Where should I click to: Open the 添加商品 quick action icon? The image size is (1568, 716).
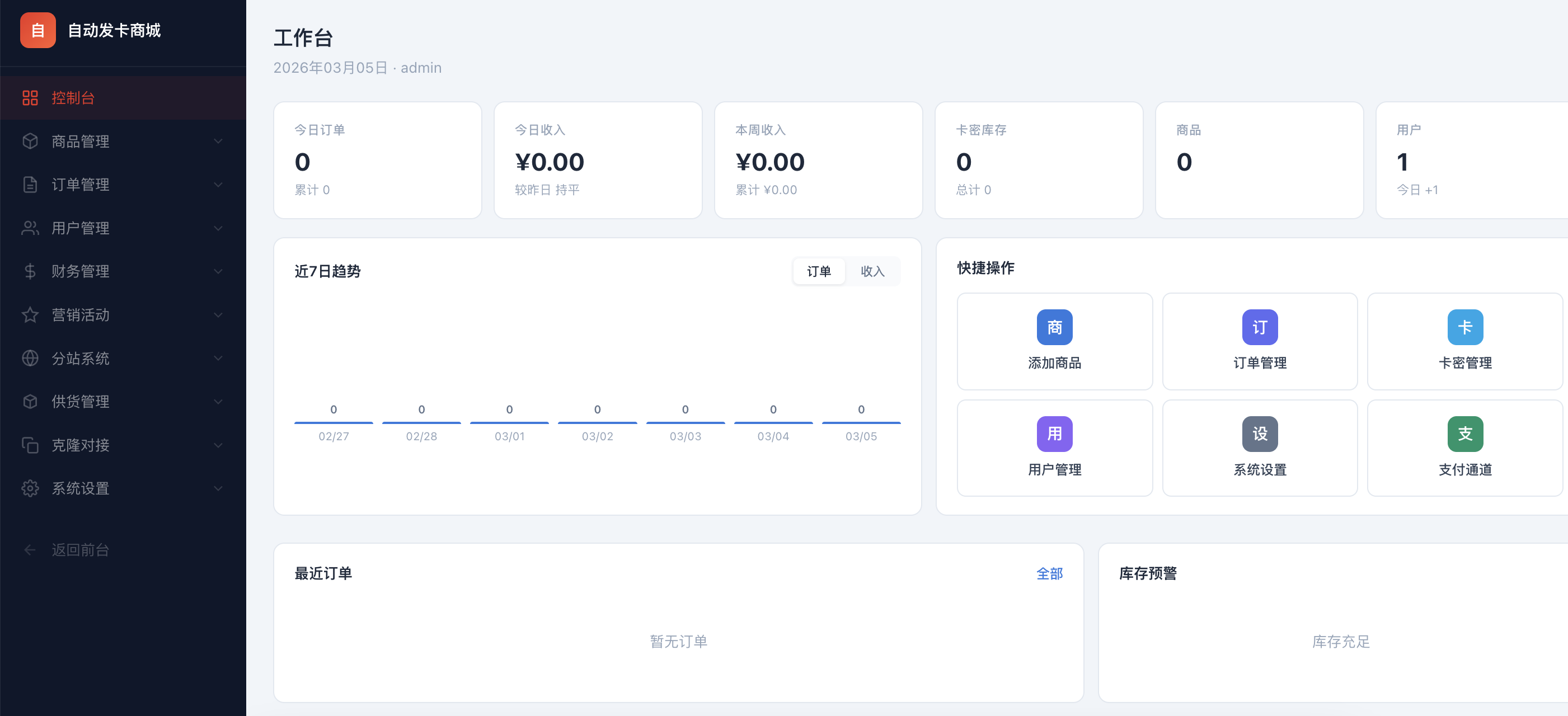[1054, 327]
